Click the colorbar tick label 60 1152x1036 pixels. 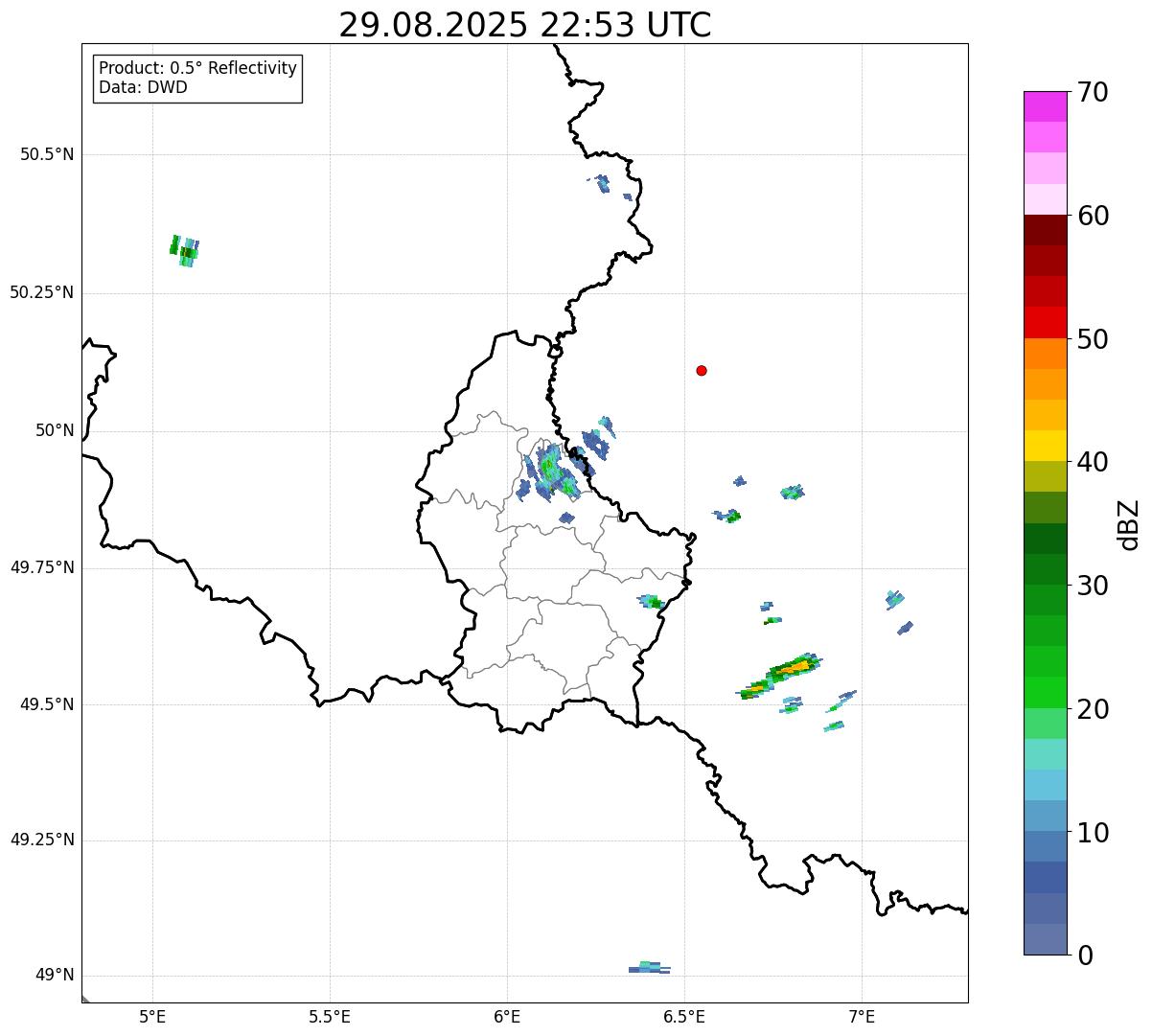(x=1093, y=216)
